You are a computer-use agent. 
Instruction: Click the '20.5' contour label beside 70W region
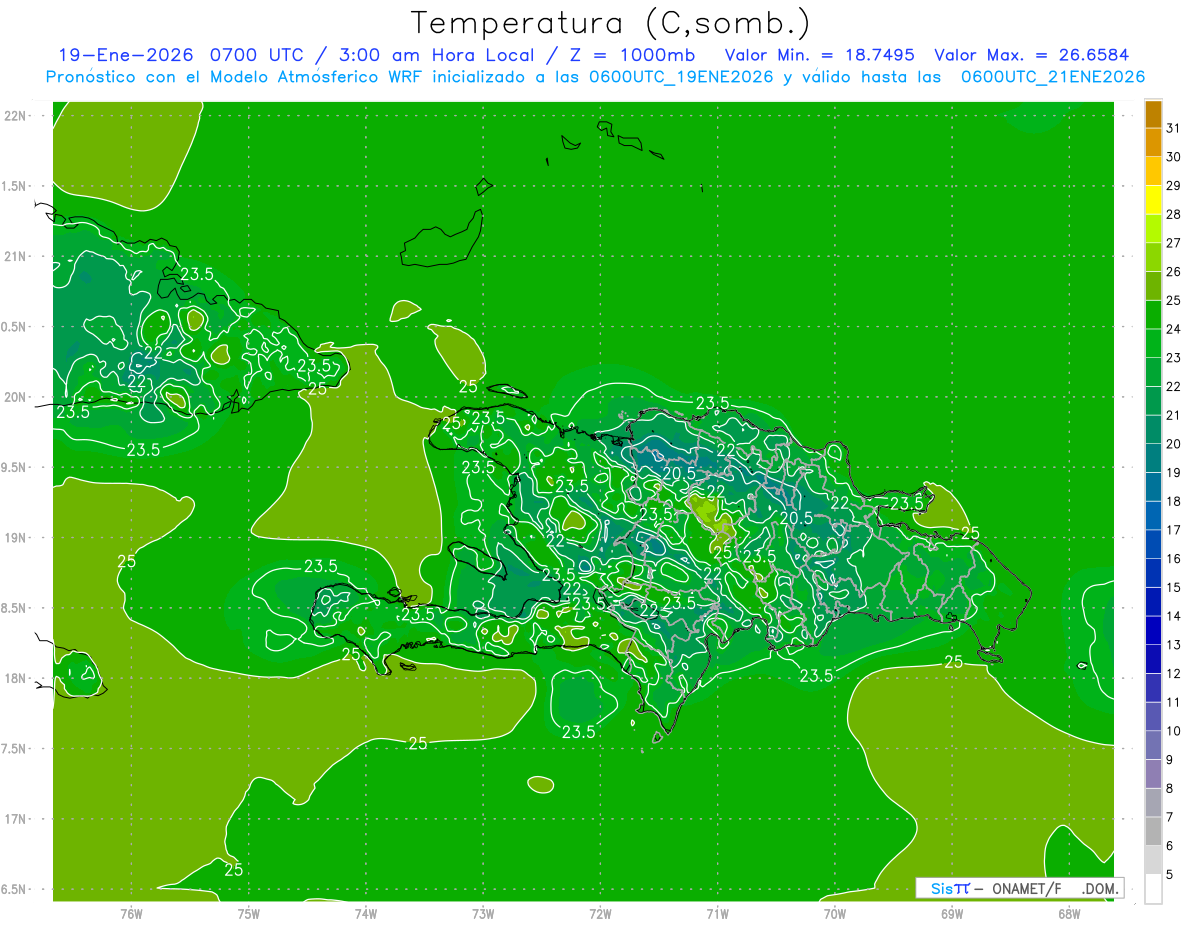tap(796, 518)
